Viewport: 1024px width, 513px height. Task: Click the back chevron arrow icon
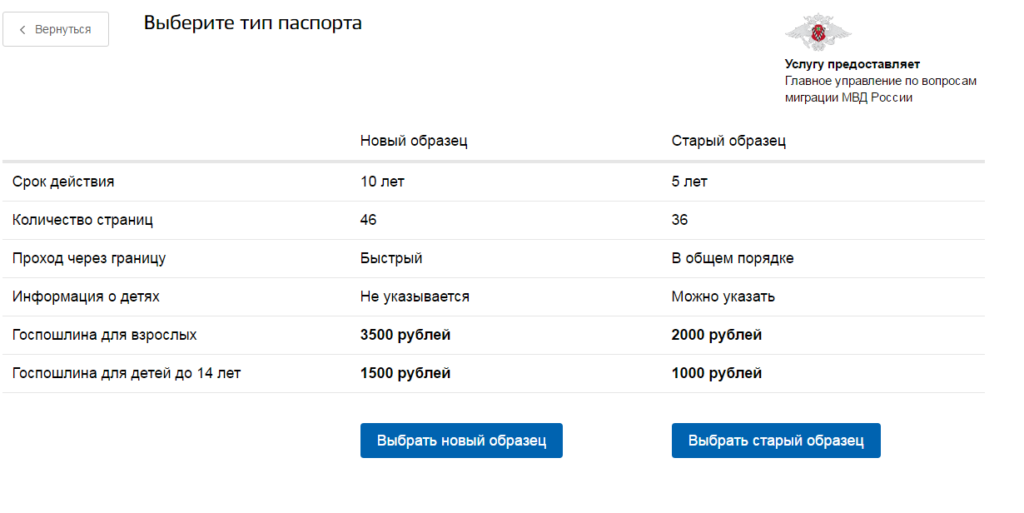tap(23, 30)
